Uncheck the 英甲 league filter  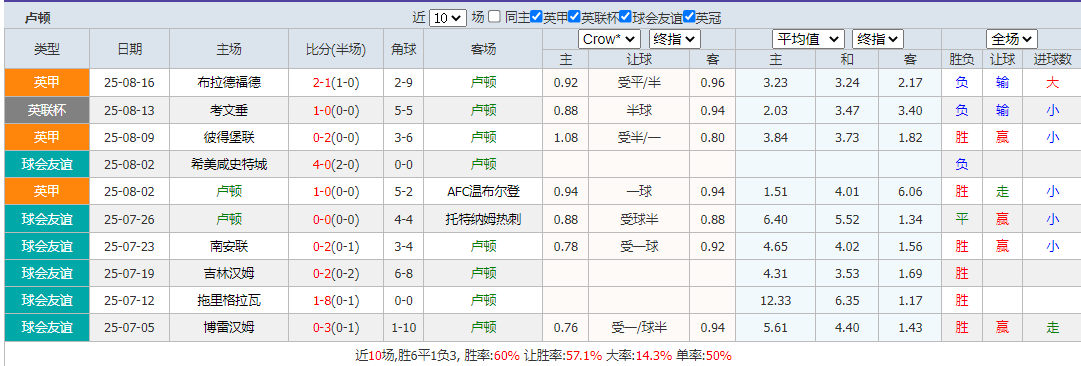(x=536, y=17)
